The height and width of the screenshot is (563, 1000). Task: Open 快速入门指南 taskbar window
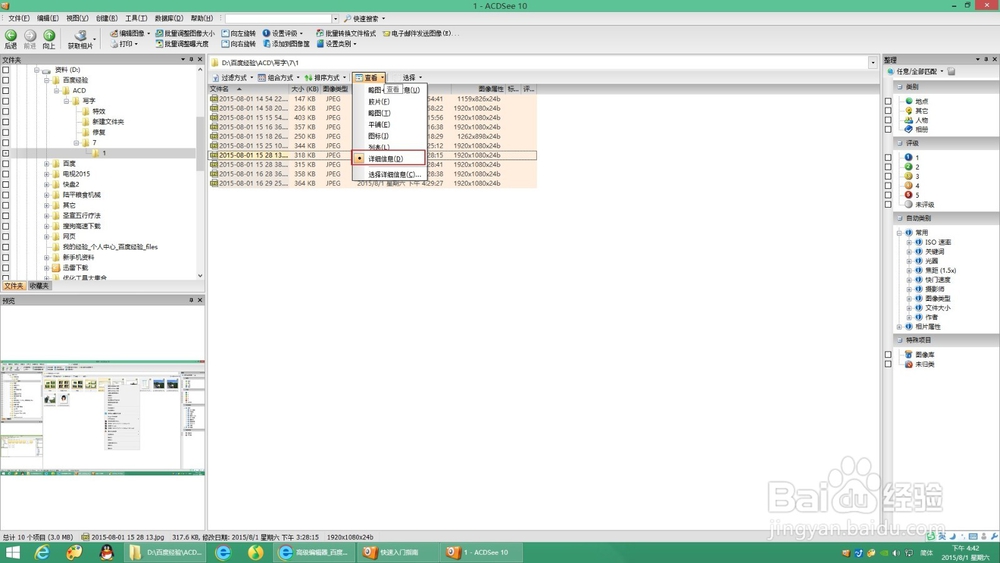click(398, 552)
